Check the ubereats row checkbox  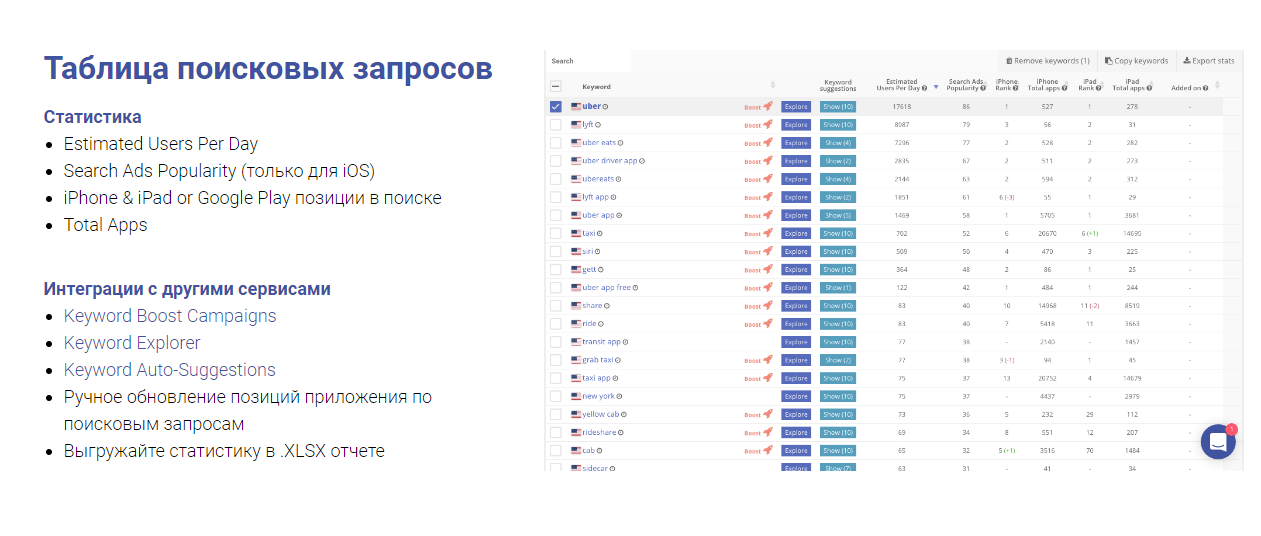pos(556,179)
